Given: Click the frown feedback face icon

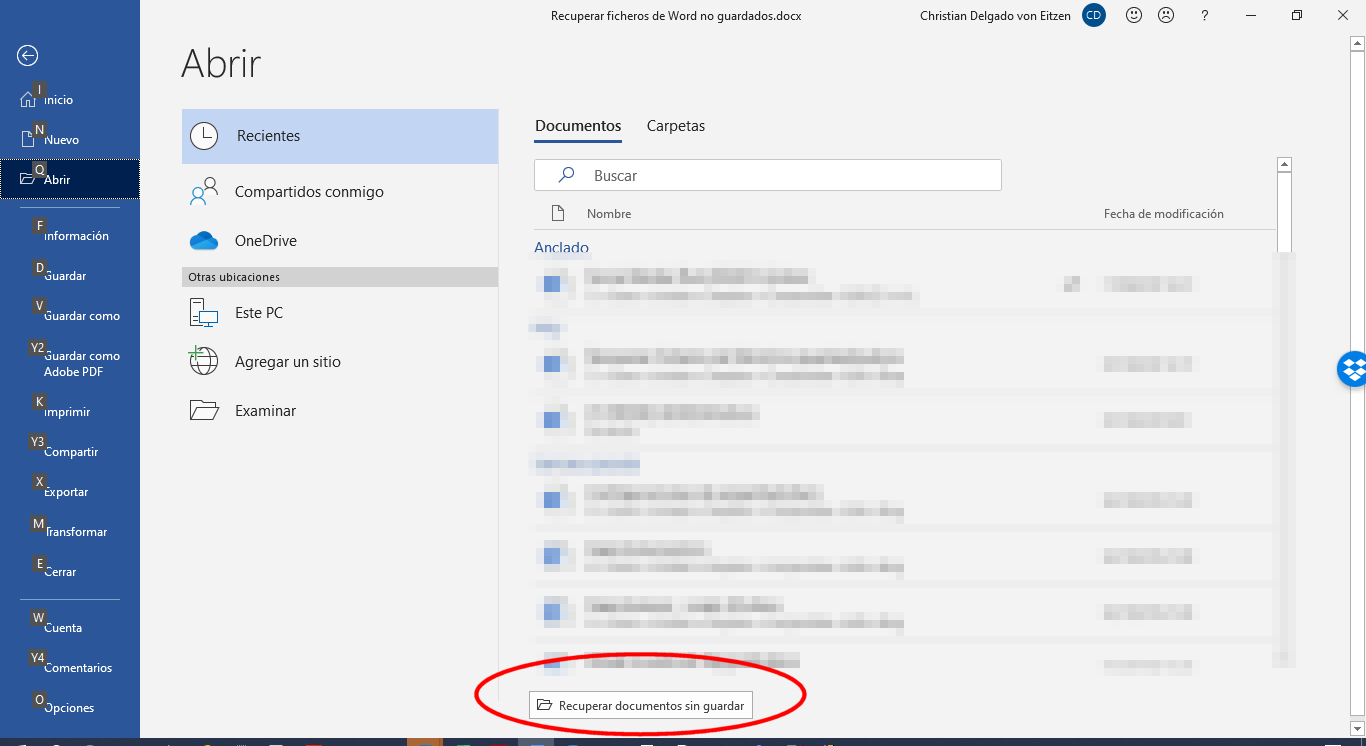Looking at the screenshot, I should pos(1166,16).
